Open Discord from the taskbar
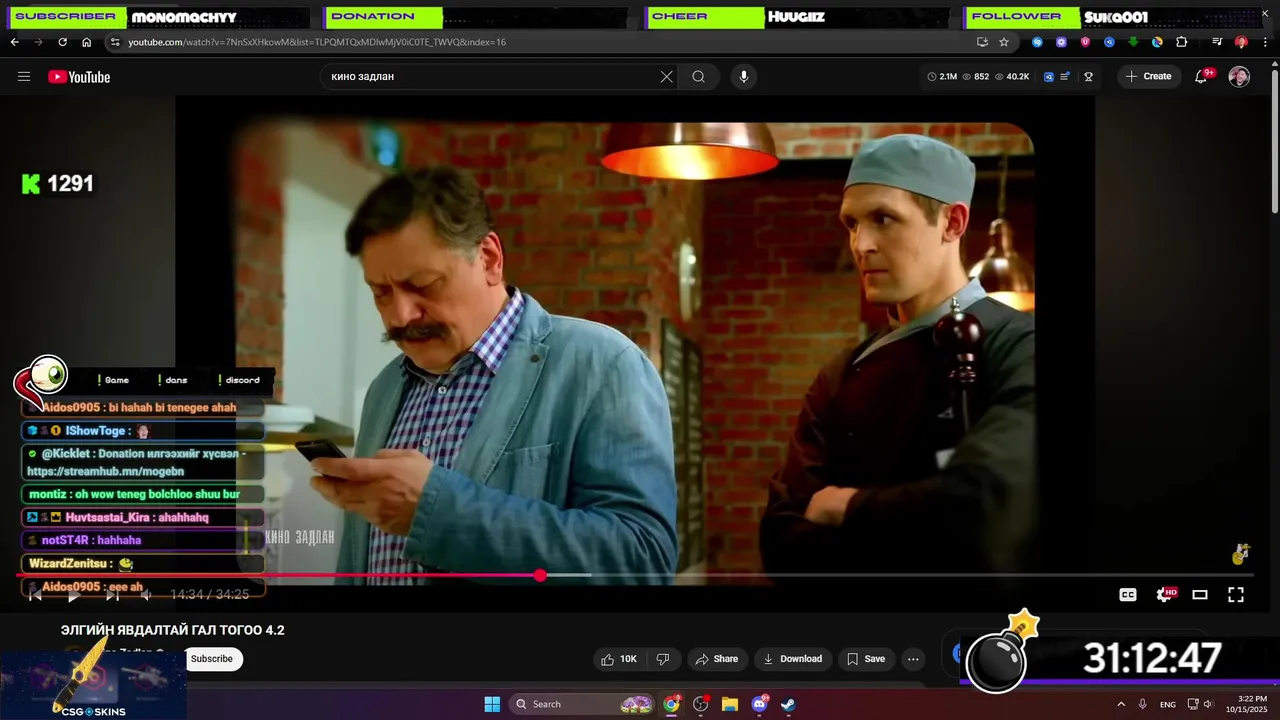Viewport: 1280px width, 720px height. [x=759, y=704]
